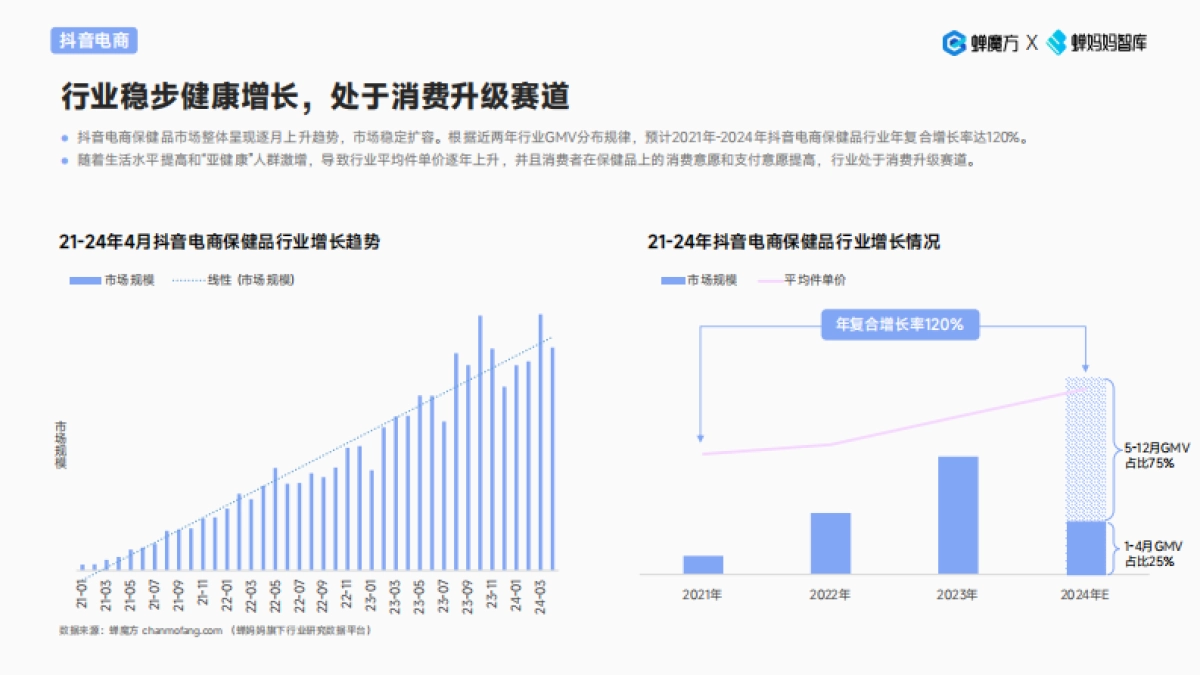Select the 市场规模 legend marker on left chart
The width and height of the screenshot is (1200, 675).
pyautogui.click(x=86, y=279)
